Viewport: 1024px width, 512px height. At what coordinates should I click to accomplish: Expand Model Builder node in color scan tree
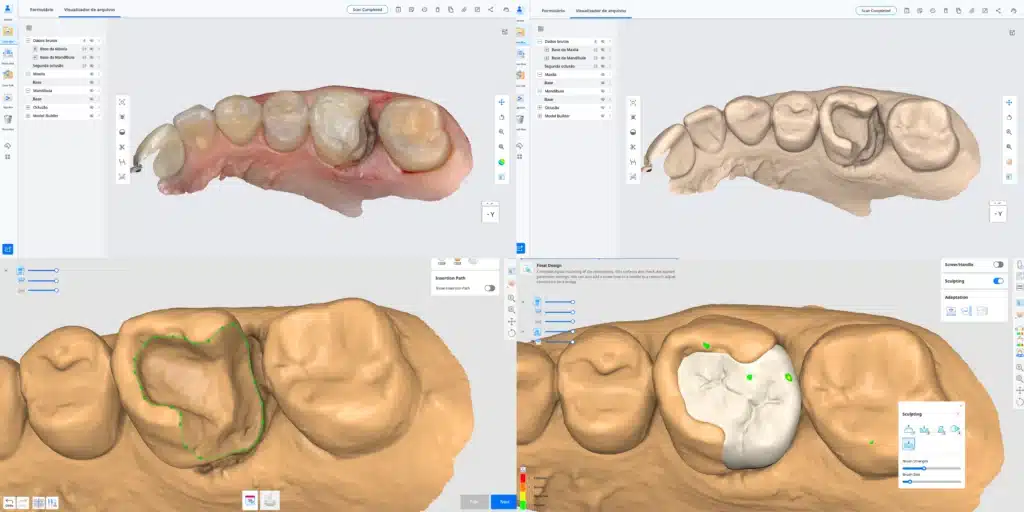point(28,116)
